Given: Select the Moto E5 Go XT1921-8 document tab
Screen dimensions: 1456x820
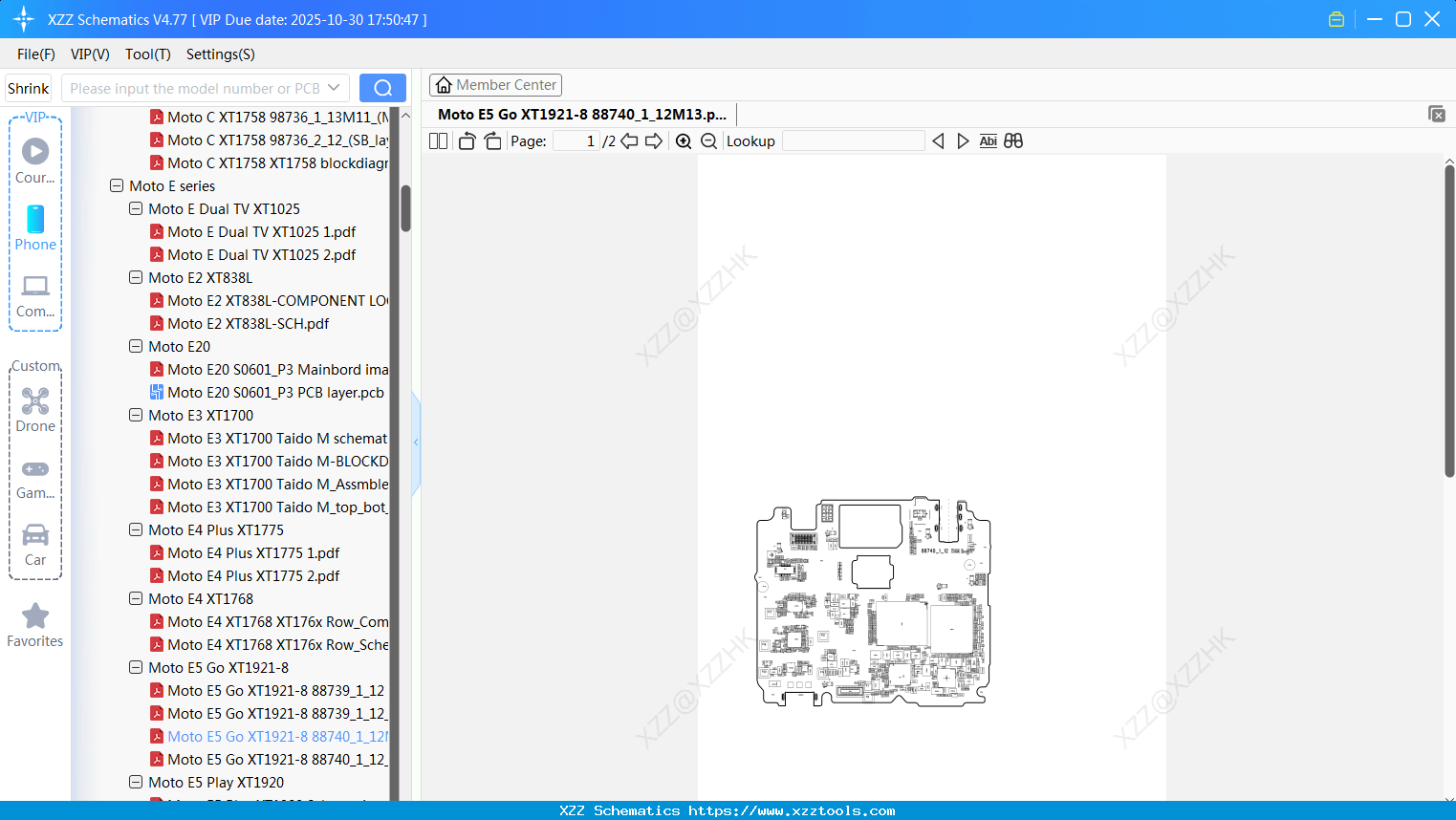Looking at the screenshot, I should click(x=582, y=115).
